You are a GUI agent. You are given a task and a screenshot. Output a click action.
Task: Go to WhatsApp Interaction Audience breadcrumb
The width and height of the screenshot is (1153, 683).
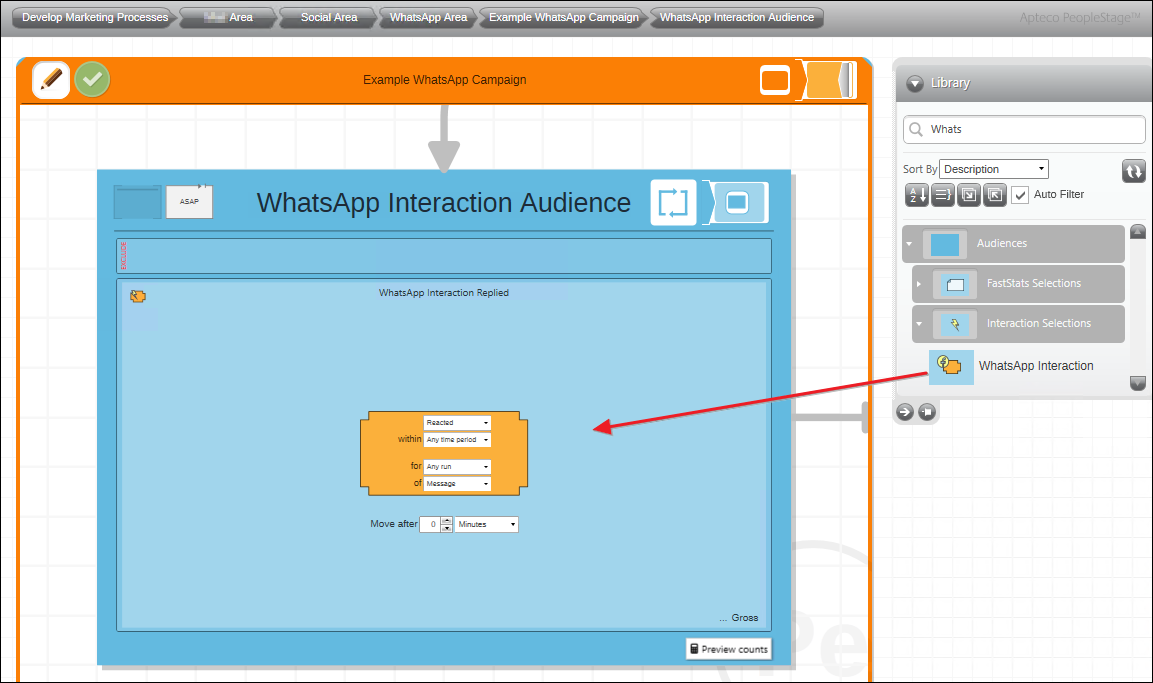pyautogui.click(x=737, y=17)
